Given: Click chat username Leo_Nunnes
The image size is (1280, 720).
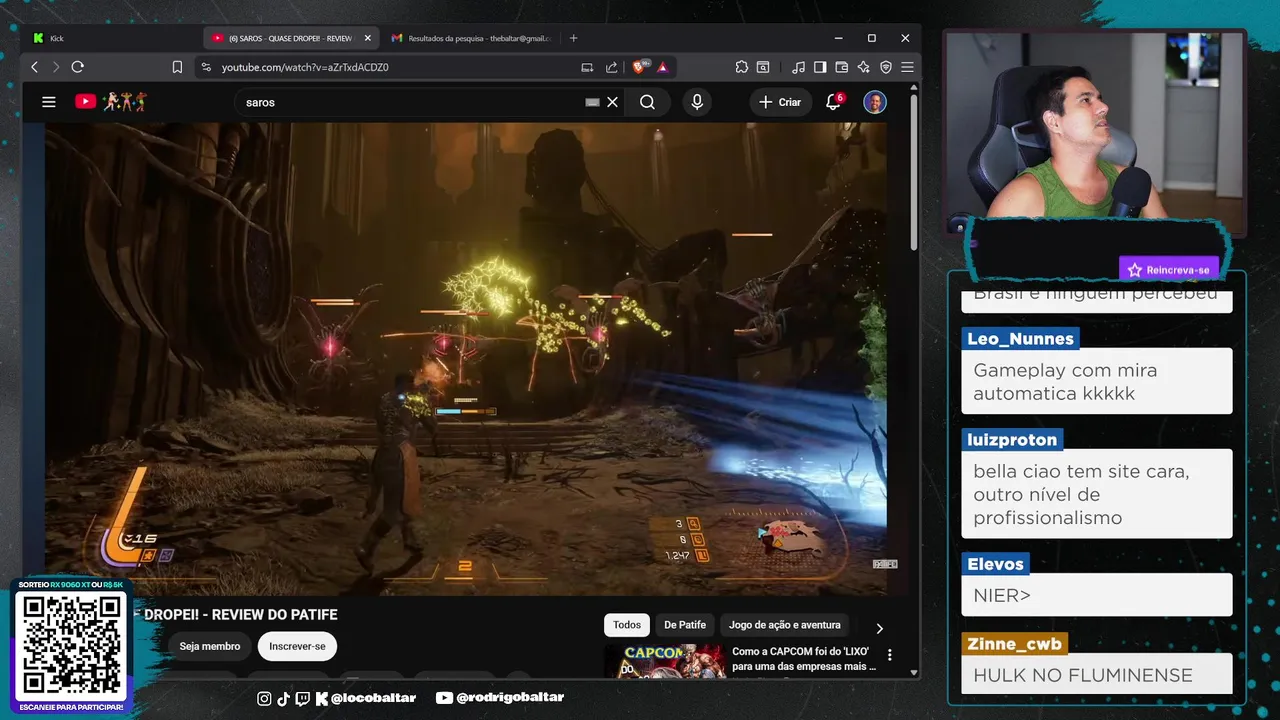Looking at the screenshot, I should [1020, 339].
